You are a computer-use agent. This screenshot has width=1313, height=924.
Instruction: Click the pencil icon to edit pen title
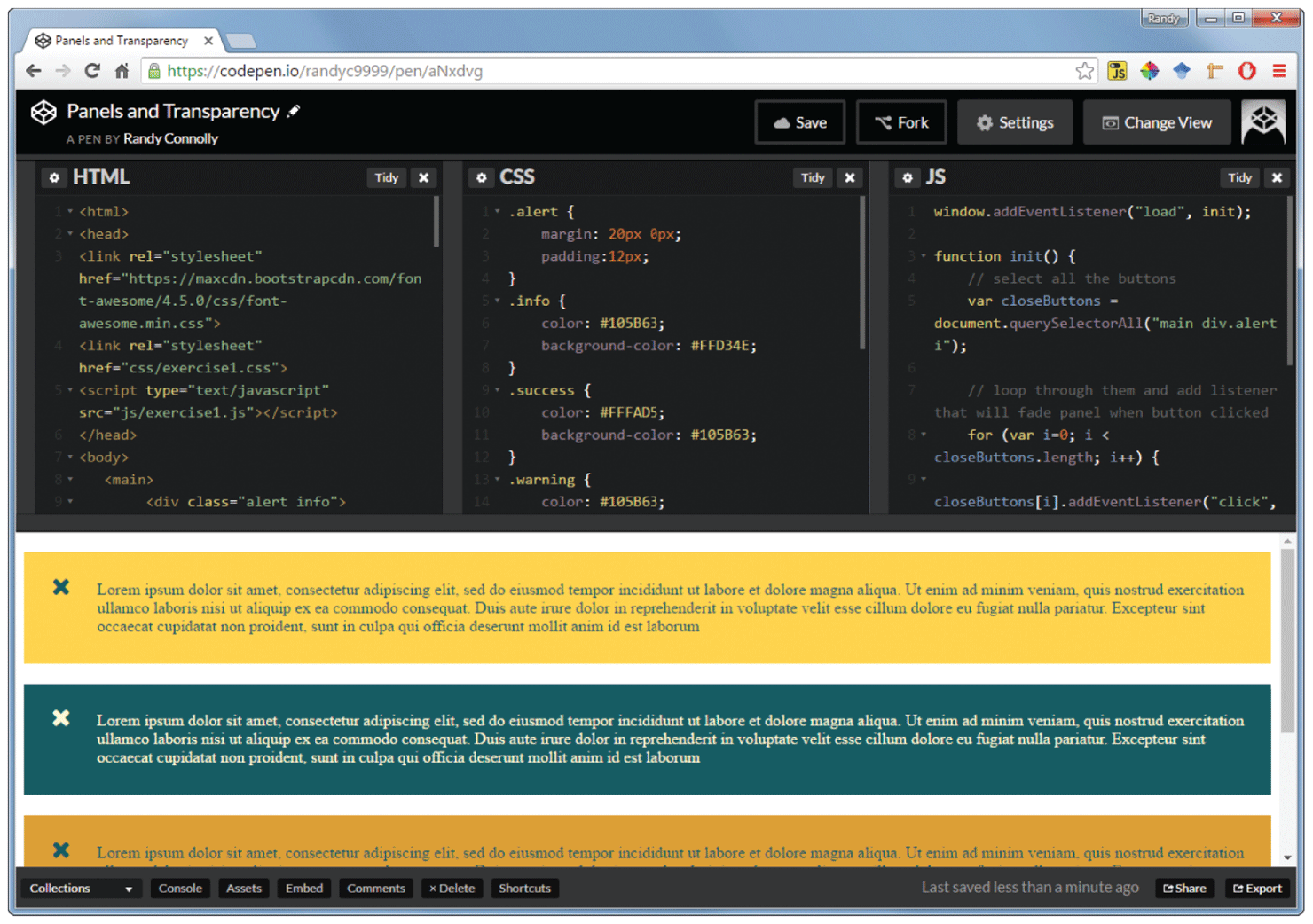[294, 111]
